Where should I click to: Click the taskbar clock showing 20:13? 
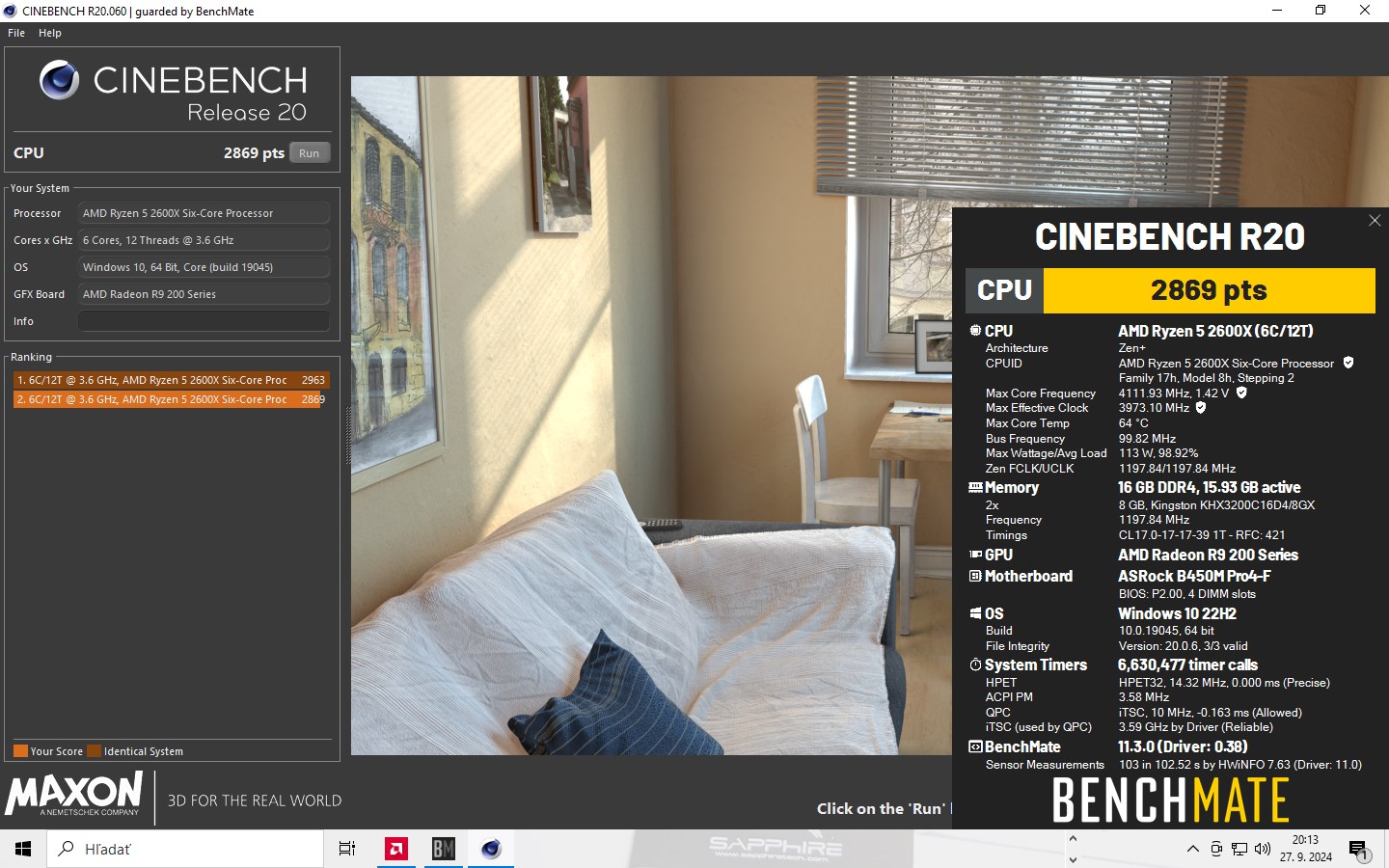tap(1305, 849)
